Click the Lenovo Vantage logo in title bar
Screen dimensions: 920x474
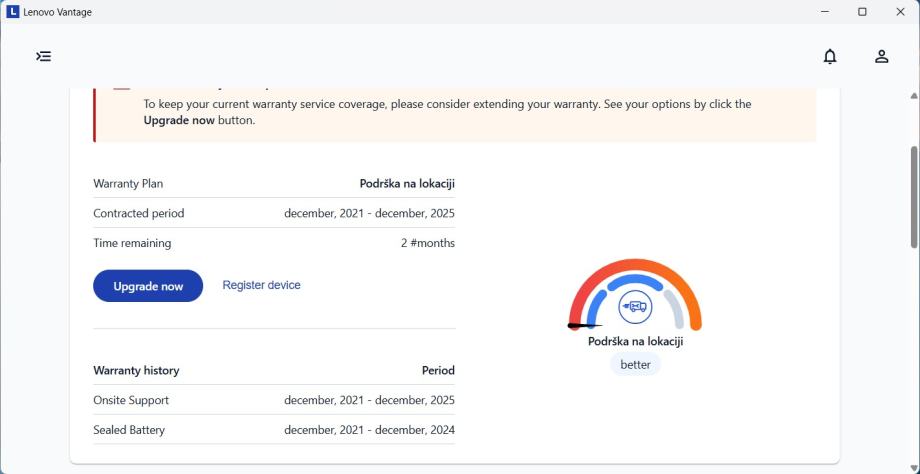pyautogui.click(x=12, y=12)
